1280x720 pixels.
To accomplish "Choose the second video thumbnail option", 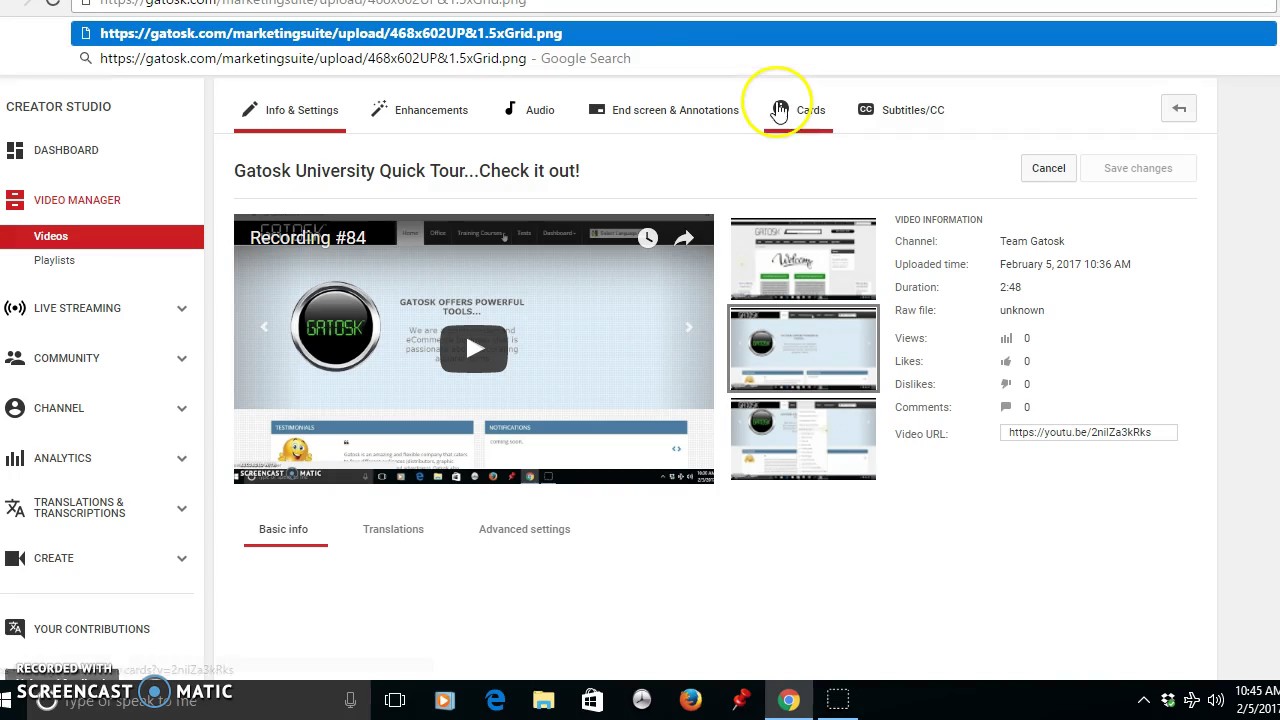I will click(x=803, y=349).
